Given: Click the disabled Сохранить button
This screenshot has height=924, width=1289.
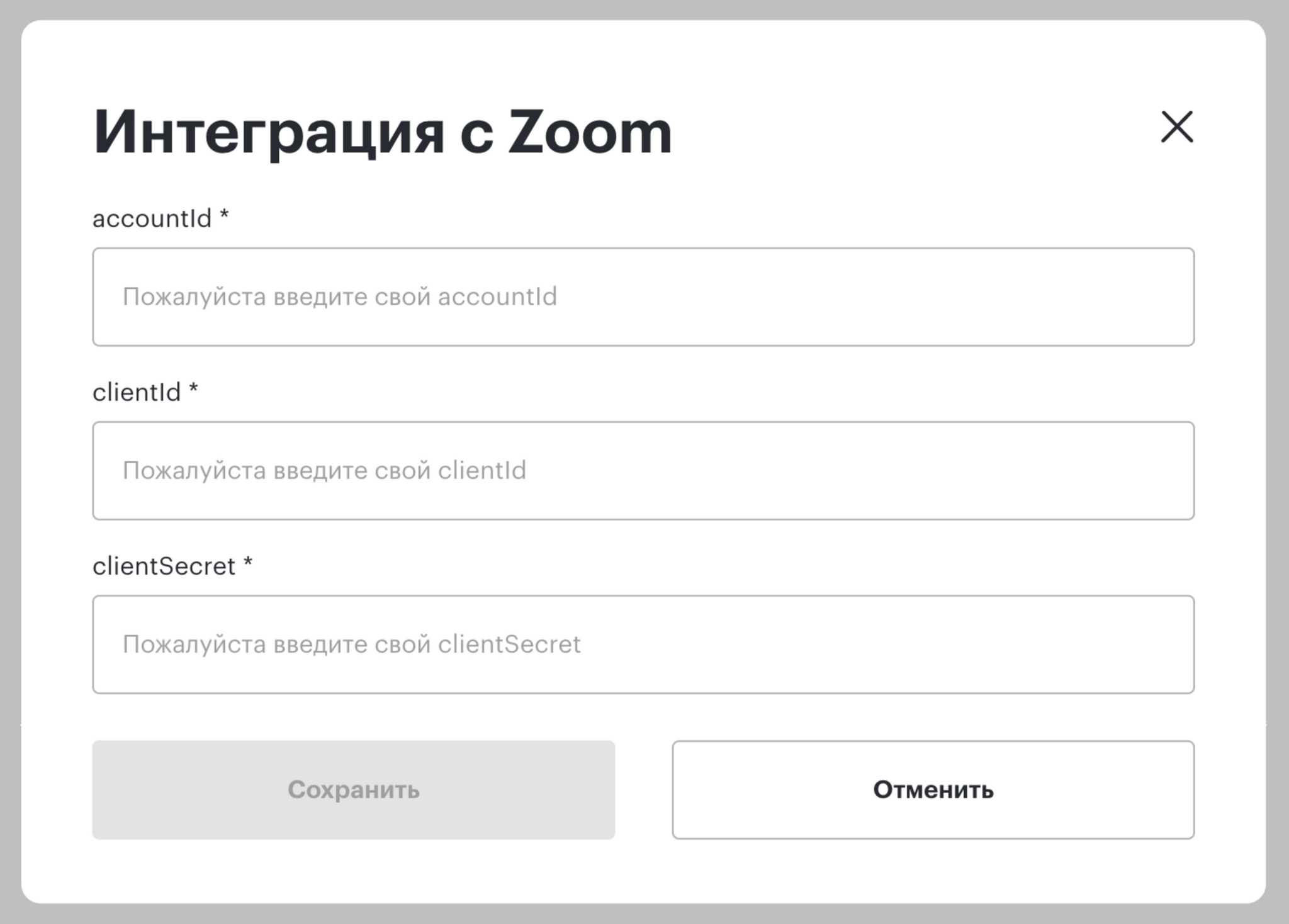Looking at the screenshot, I should point(353,789).
